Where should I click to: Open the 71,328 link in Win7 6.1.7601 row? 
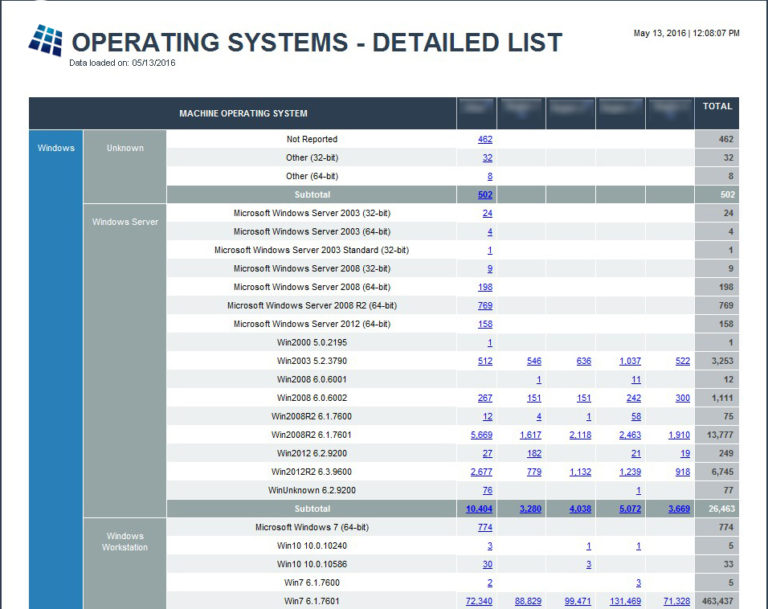point(676,601)
